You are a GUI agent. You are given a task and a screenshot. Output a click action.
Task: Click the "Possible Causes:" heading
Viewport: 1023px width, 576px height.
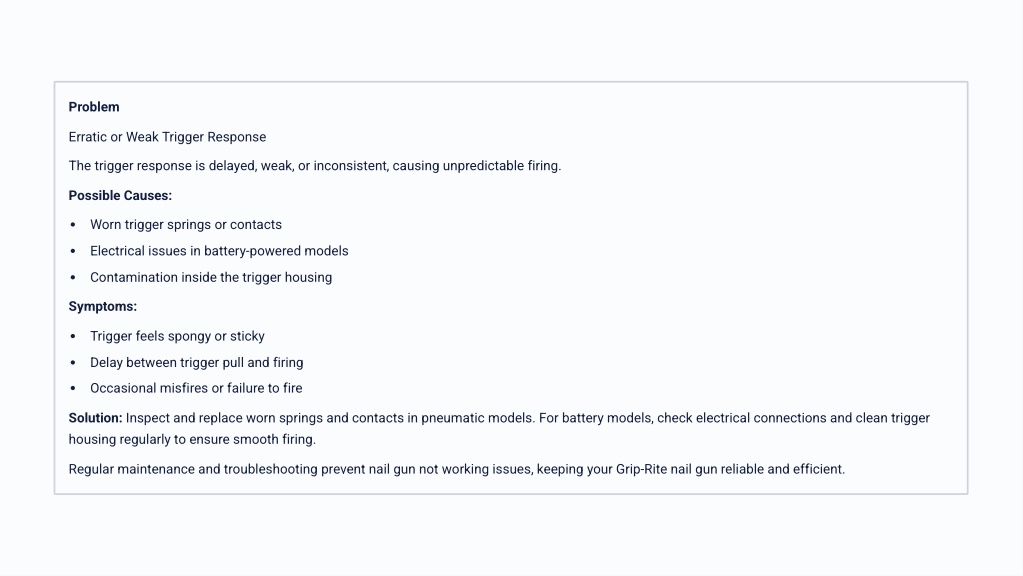tap(120, 196)
